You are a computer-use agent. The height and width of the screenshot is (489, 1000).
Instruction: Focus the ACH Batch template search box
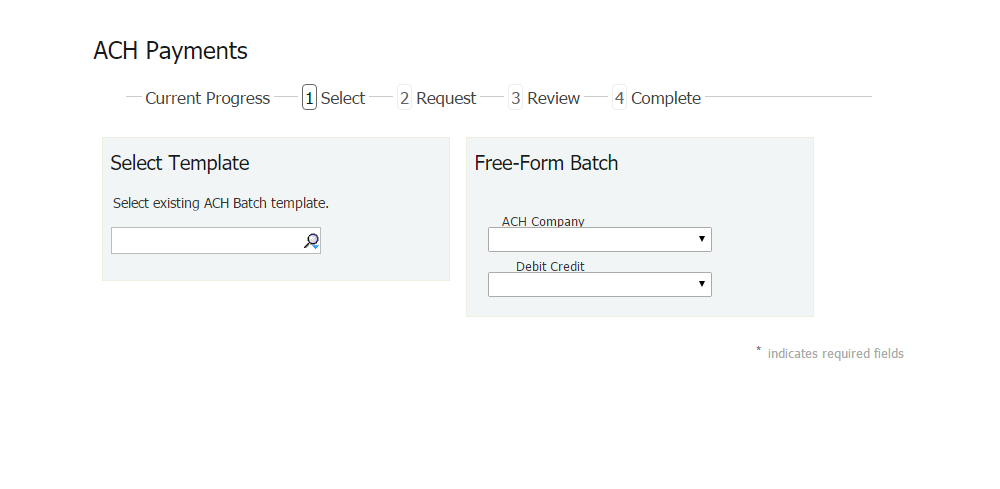click(x=205, y=241)
